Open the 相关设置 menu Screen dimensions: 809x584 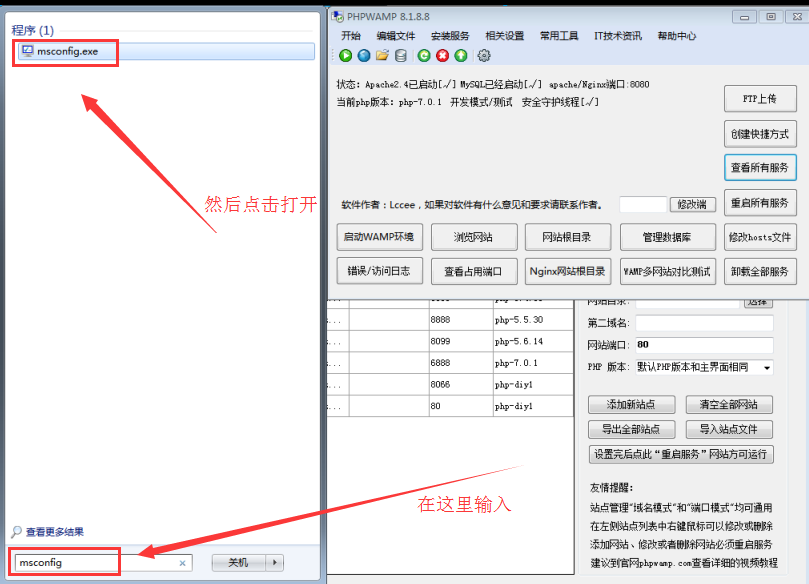coord(504,36)
